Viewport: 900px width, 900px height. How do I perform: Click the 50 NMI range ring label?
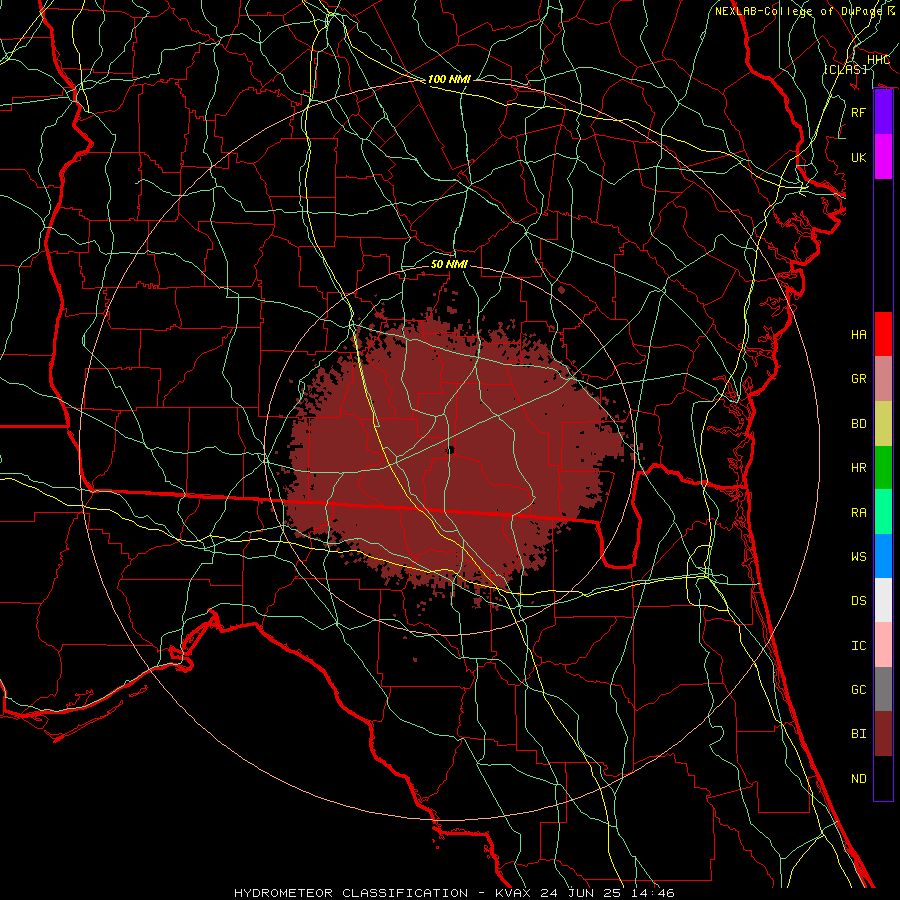tap(449, 264)
